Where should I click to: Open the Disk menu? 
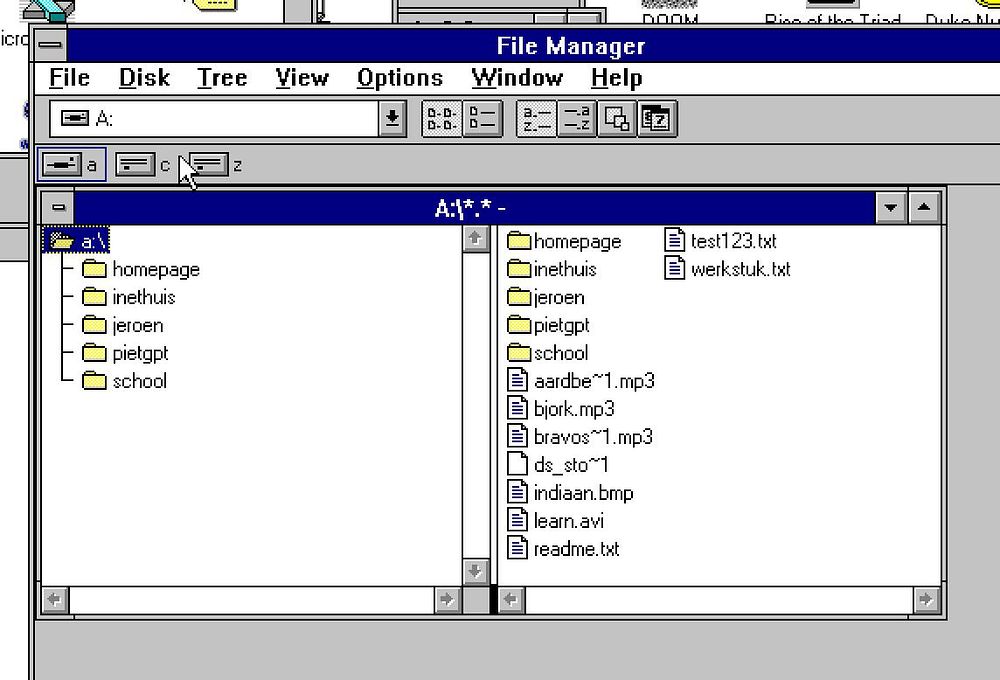(144, 78)
